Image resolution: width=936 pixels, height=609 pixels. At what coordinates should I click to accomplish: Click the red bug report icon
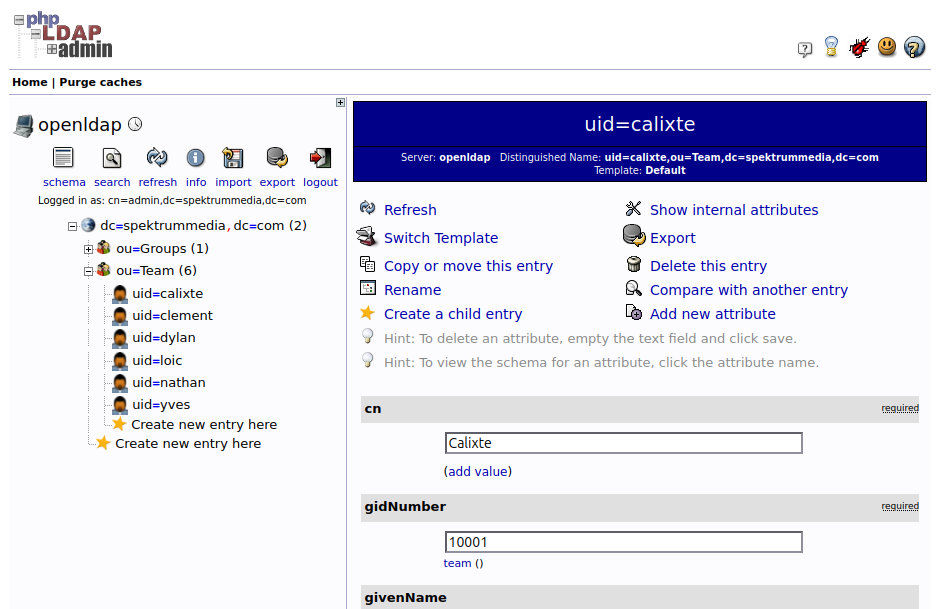point(859,47)
